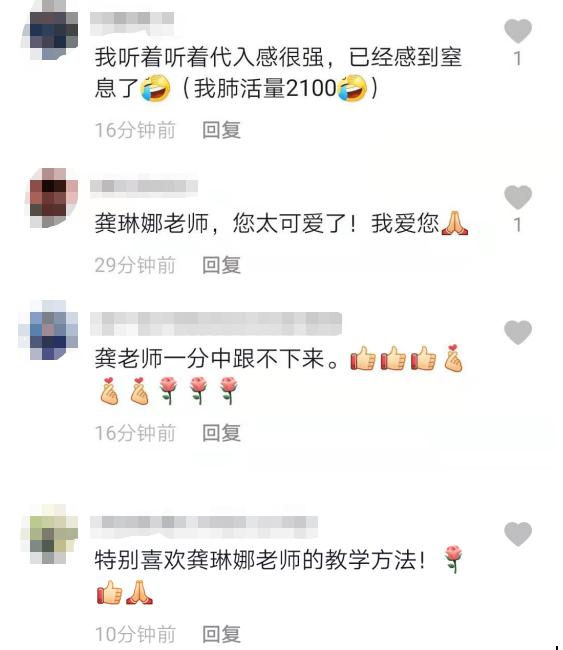Tap 回复 under the "室息了" comment

(x=221, y=130)
